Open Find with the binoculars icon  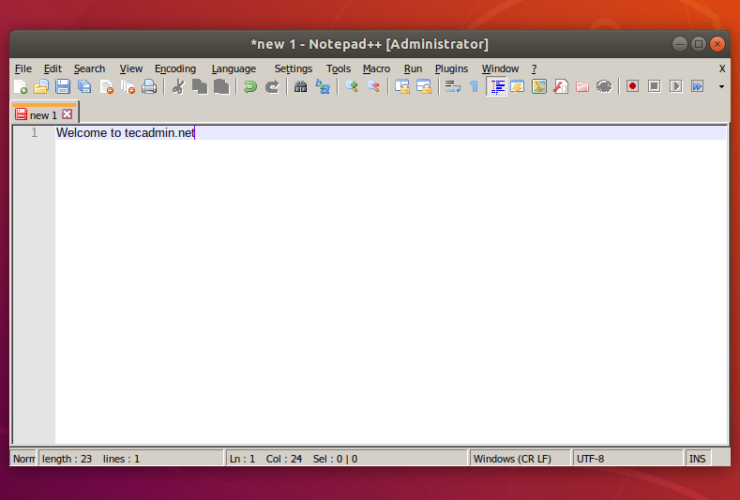[300, 87]
